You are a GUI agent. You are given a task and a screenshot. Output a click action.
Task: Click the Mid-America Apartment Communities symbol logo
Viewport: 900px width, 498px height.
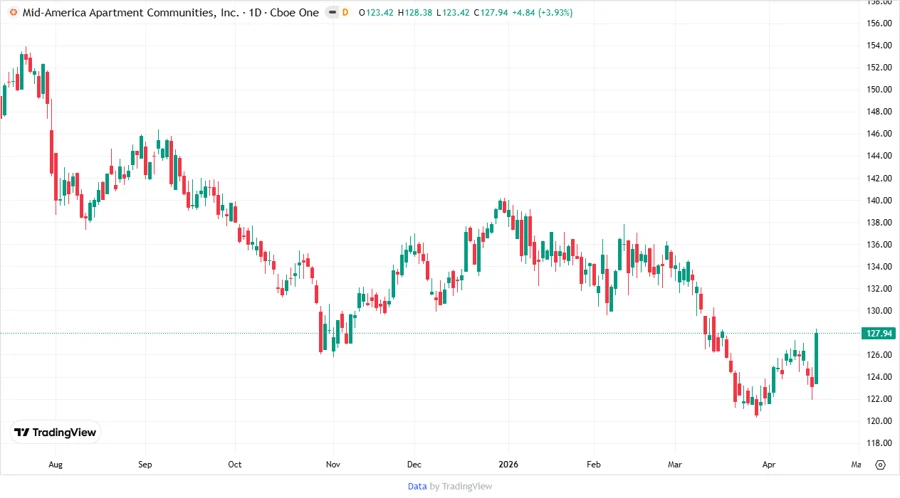(13, 12)
